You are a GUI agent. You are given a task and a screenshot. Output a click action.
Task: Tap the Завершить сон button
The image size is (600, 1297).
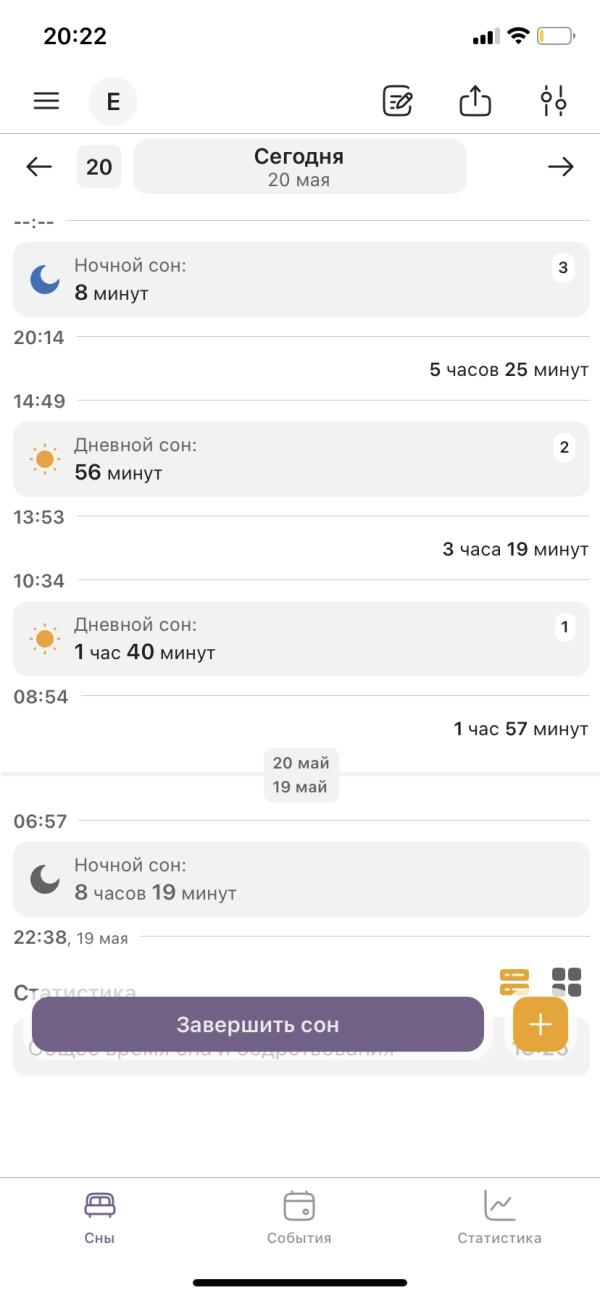point(258,1024)
